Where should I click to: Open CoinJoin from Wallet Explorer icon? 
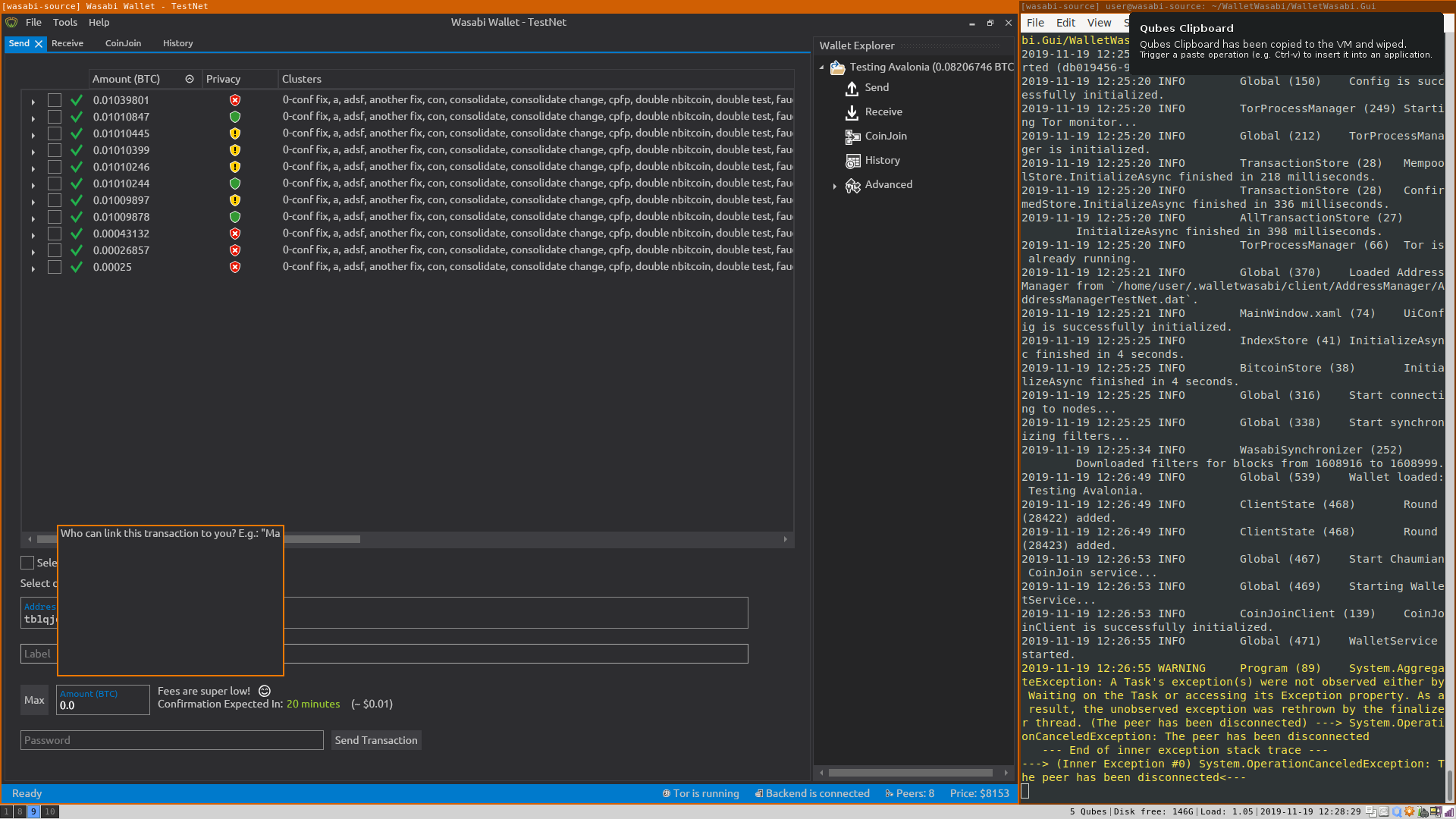click(x=852, y=136)
